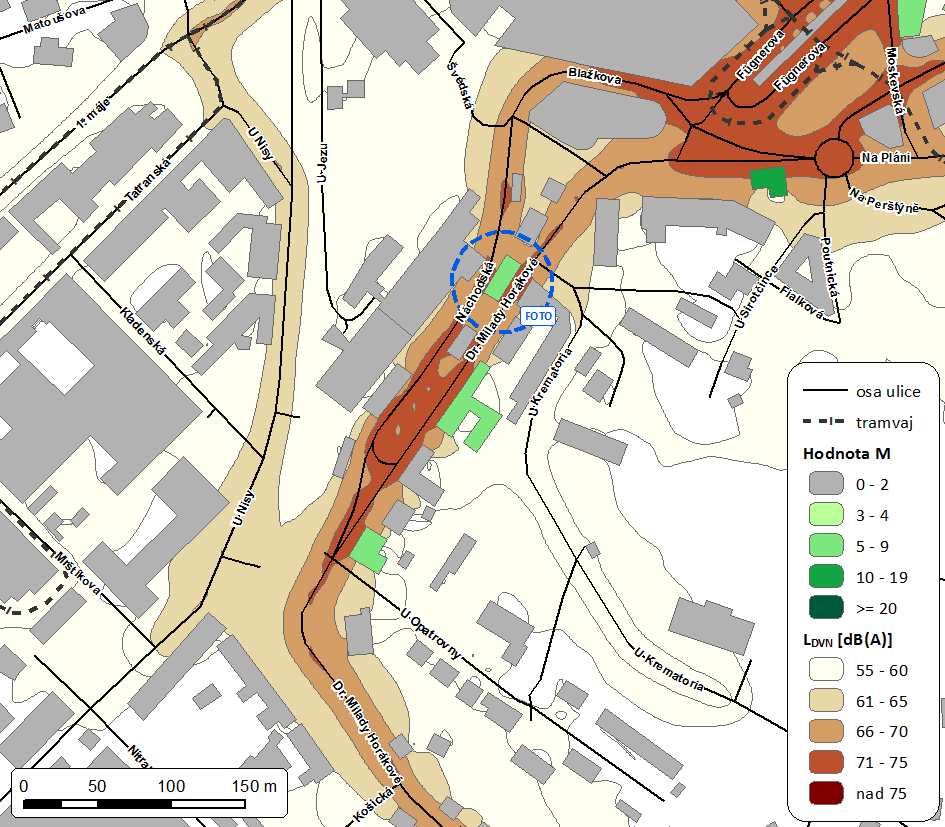Click the scale bar 0 label

pos(24,786)
